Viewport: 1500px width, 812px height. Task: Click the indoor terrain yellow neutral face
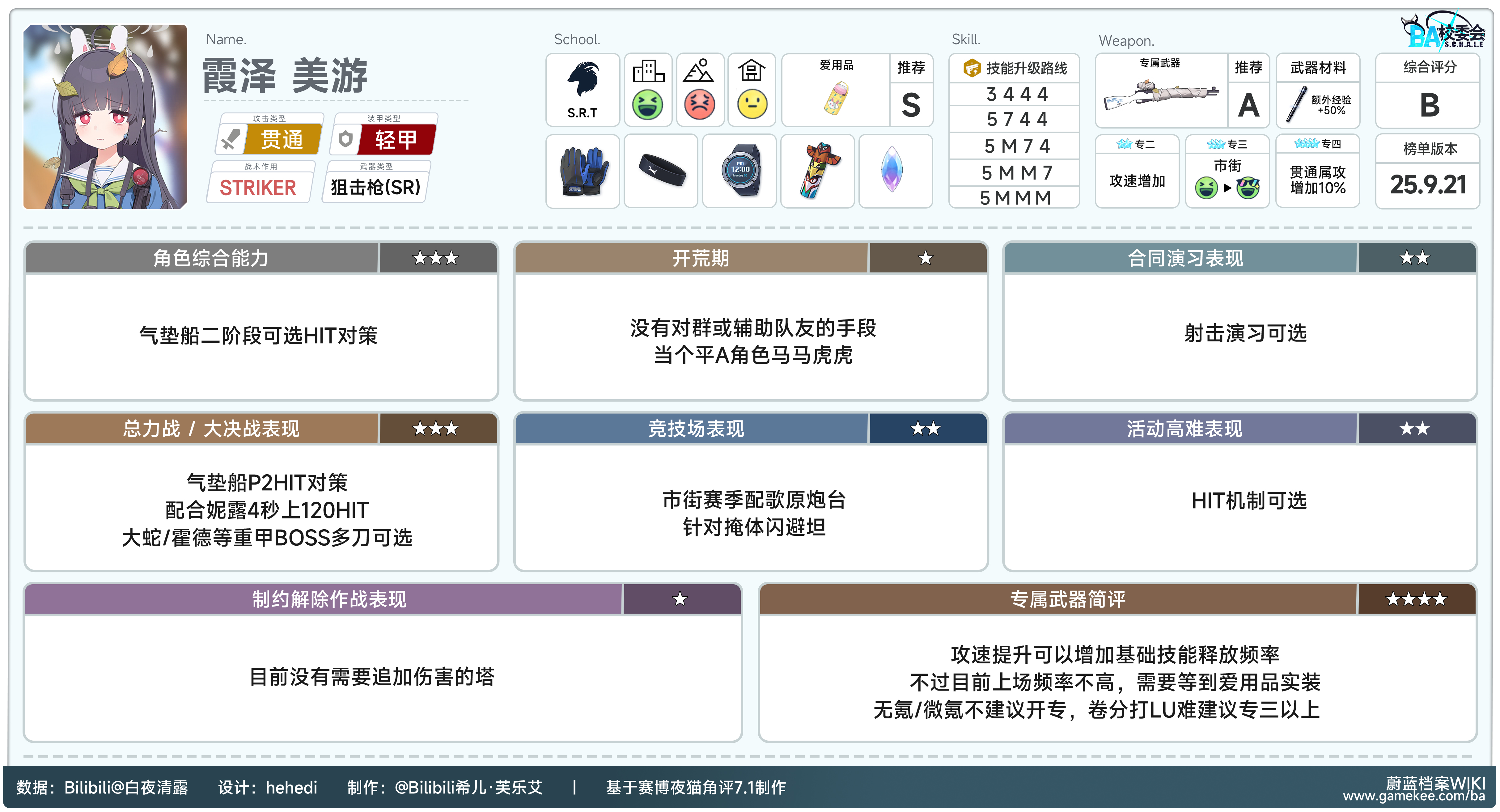pos(752,105)
